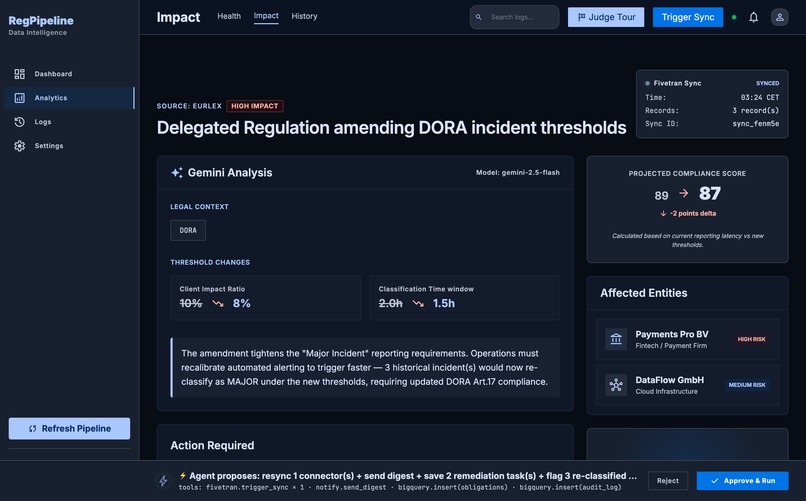Click the HIGH RISK badge
806x501 pixels.
click(752, 339)
